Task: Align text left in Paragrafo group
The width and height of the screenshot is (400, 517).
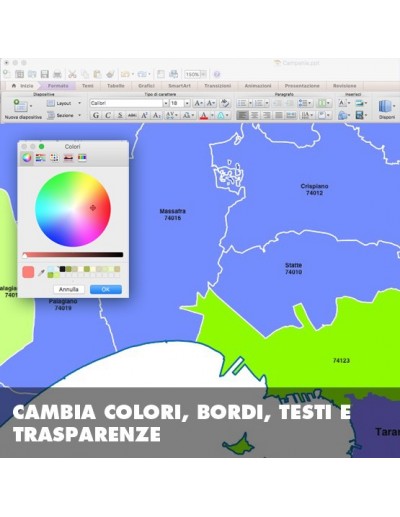Action: (242, 115)
